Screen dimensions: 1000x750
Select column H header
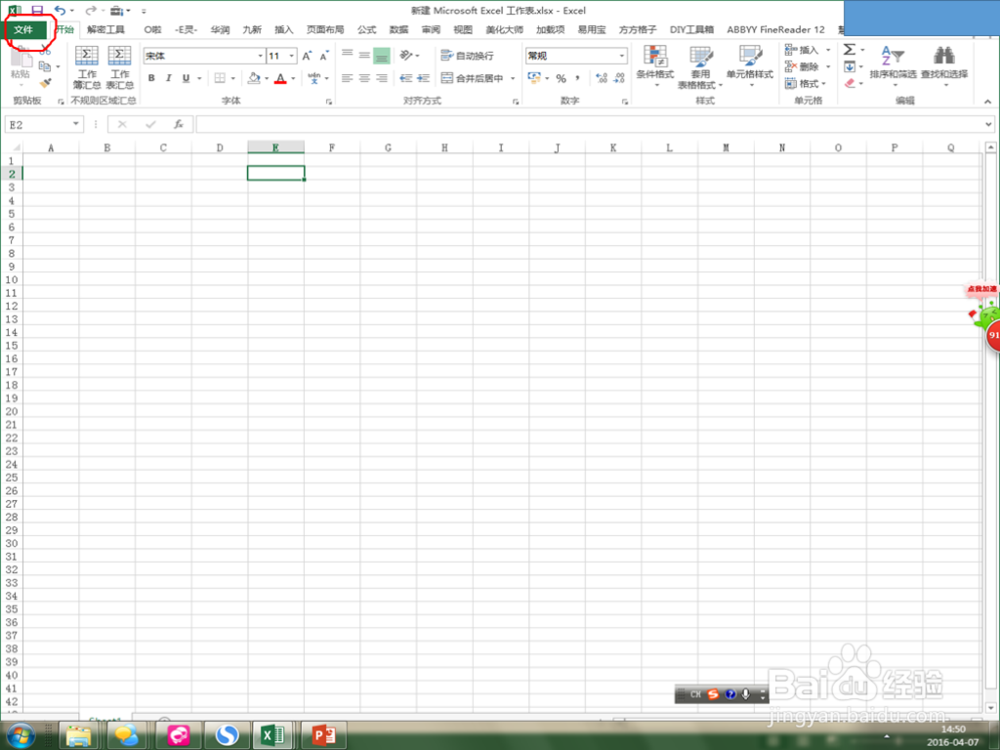445,147
